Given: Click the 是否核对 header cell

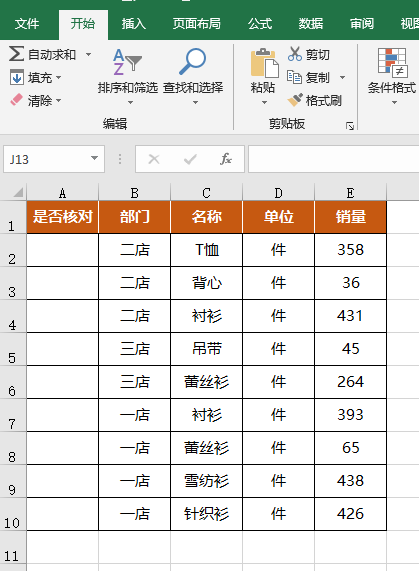Looking at the screenshot, I should pyautogui.click(x=62, y=217).
